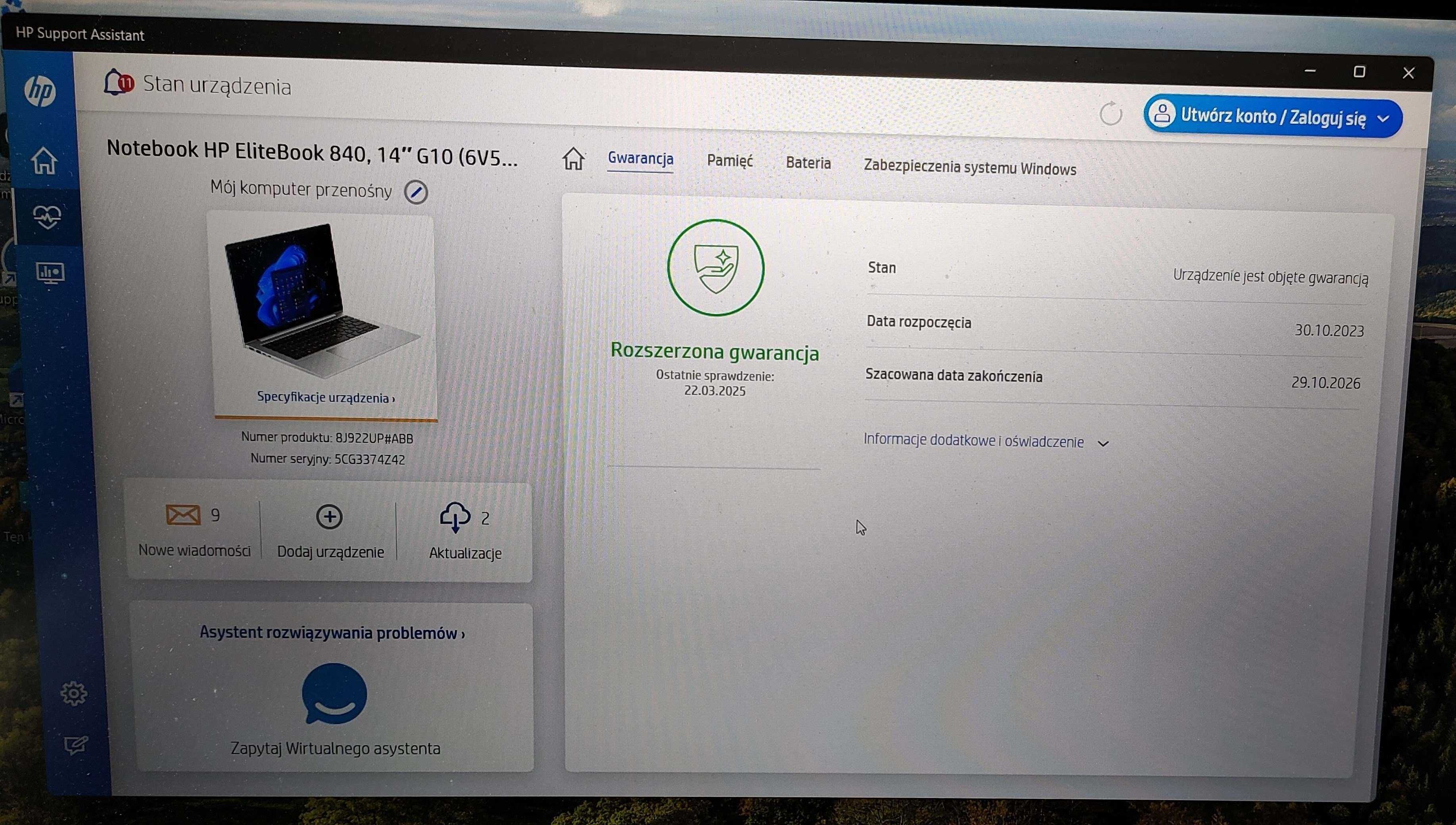Click Mój komputer przenośny name
The width and height of the screenshot is (1456, 825).
pyautogui.click(x=301, y=189)
